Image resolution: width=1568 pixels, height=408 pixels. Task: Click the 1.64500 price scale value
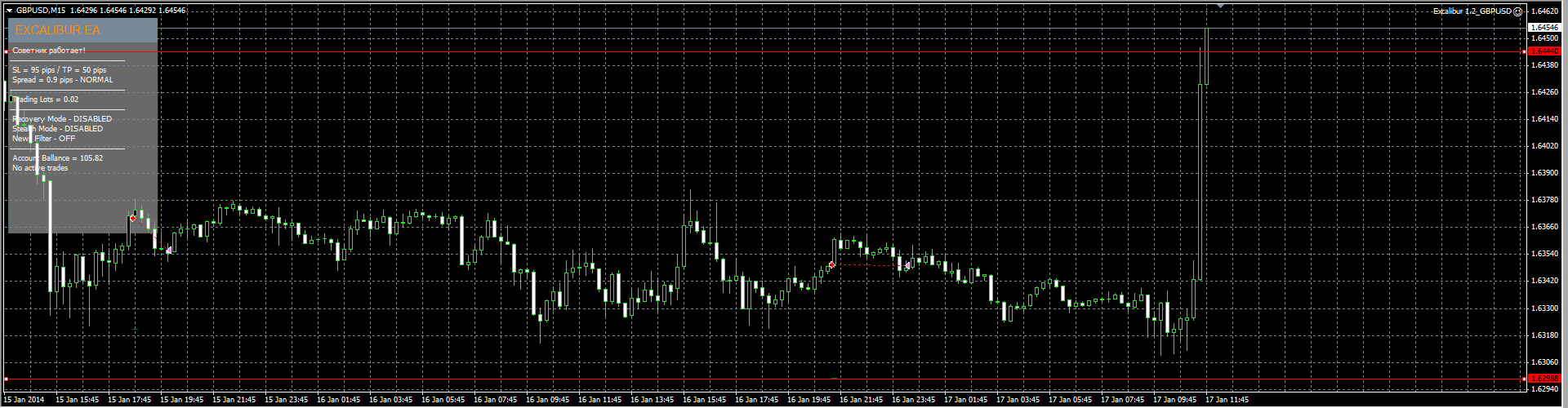[x=1544, y=38]
